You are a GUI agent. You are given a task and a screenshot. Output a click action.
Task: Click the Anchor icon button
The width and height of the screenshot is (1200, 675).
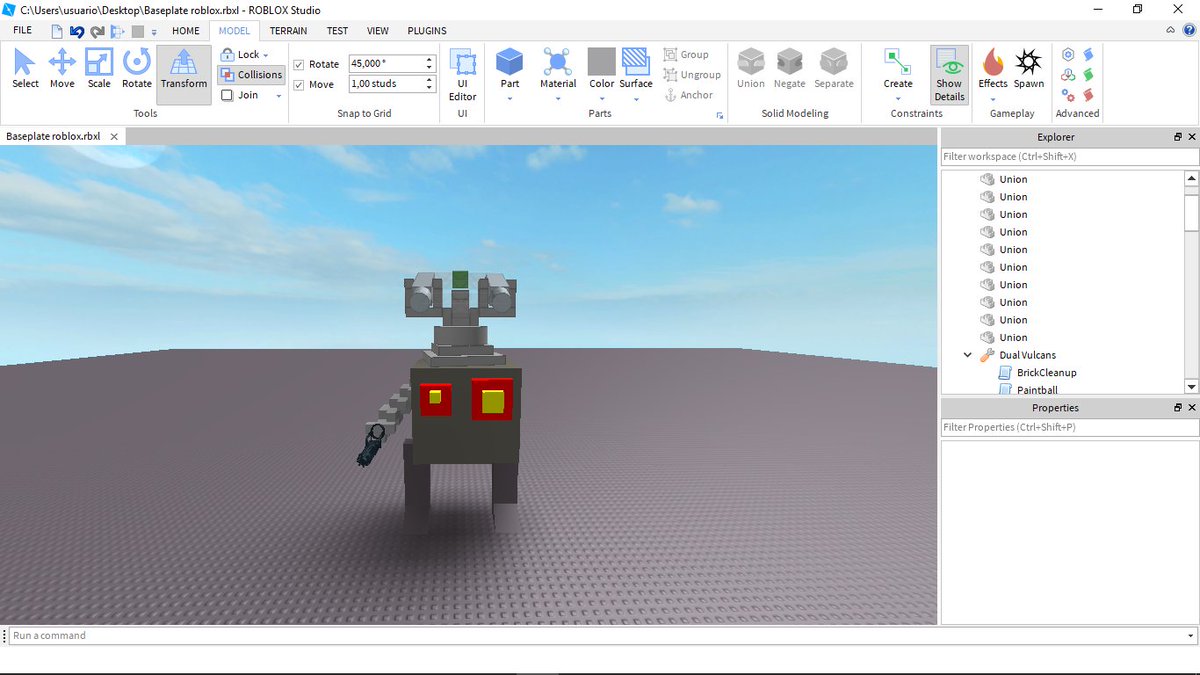(688, 95)
